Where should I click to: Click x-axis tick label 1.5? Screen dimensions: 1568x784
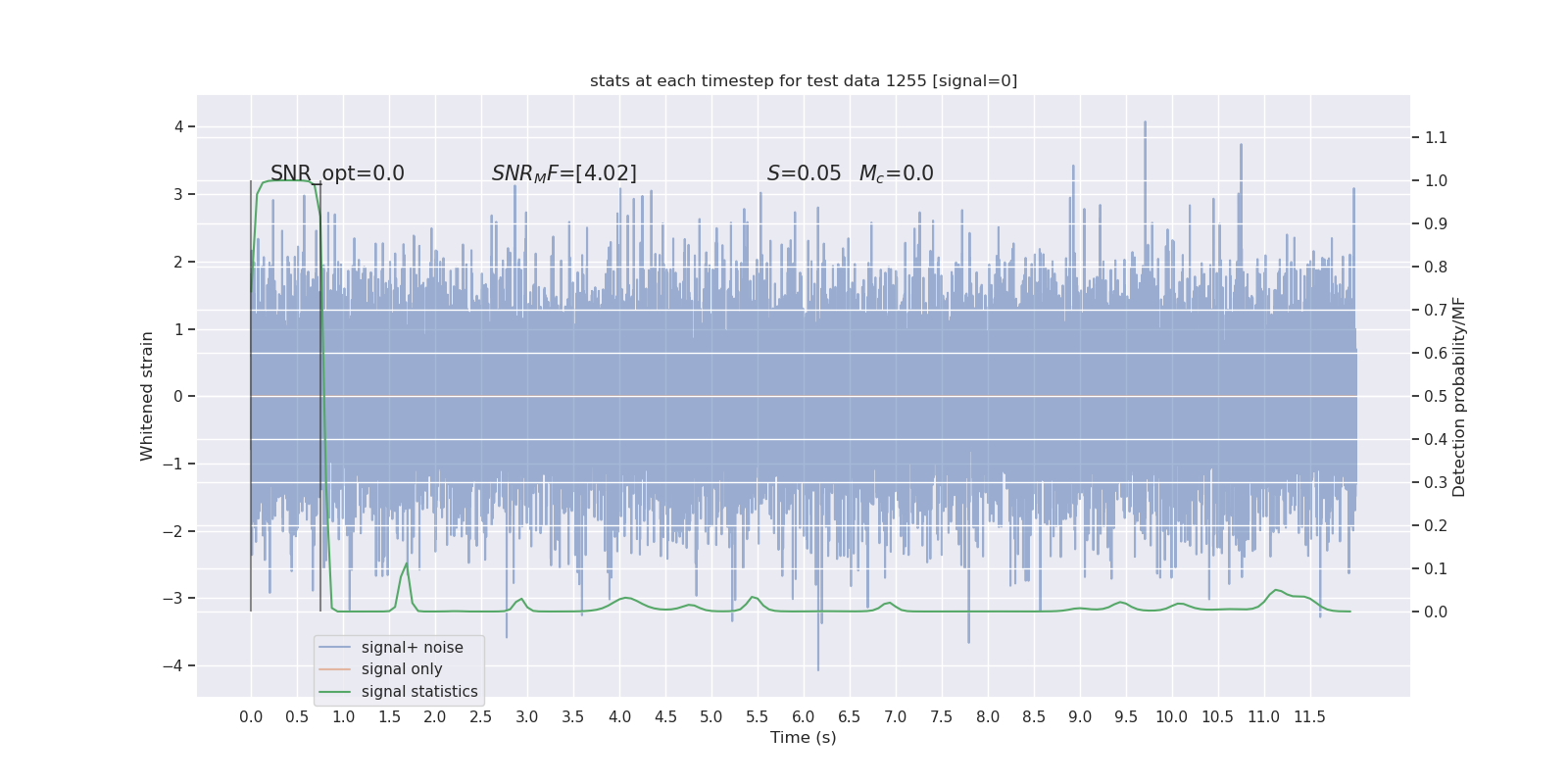coord(389,717)
